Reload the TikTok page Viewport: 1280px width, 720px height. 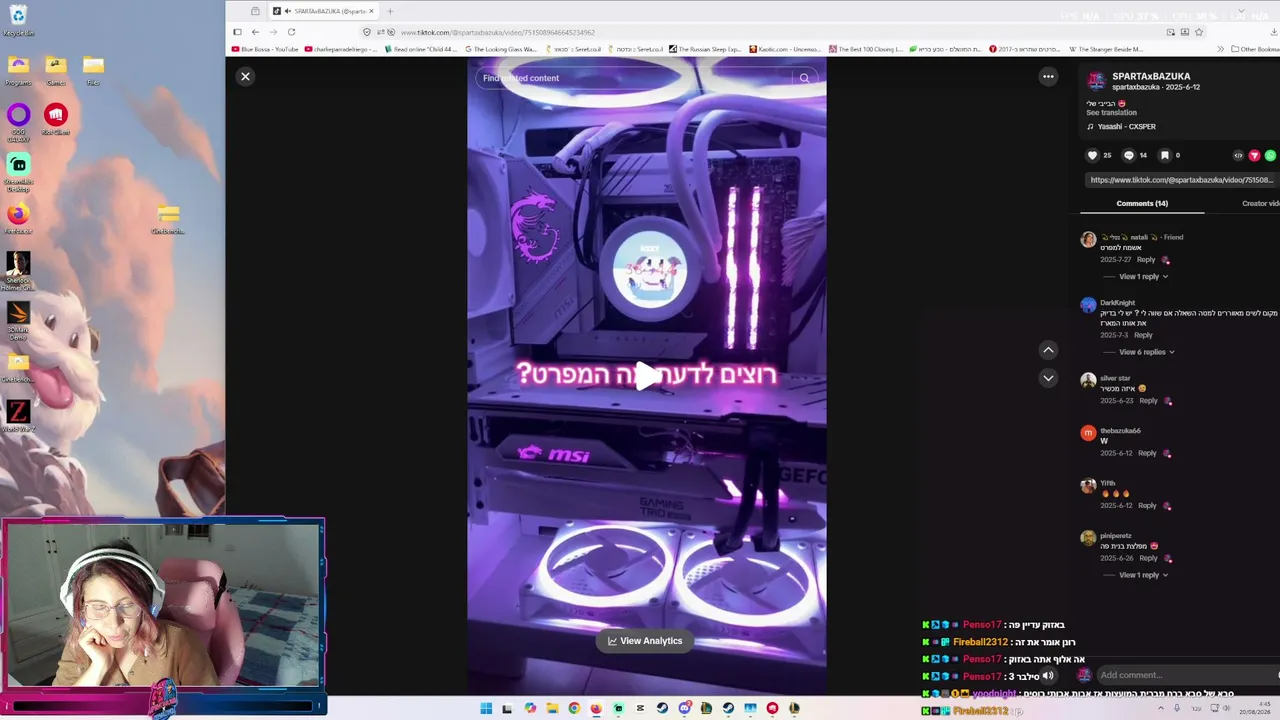[x=291, y=32]
